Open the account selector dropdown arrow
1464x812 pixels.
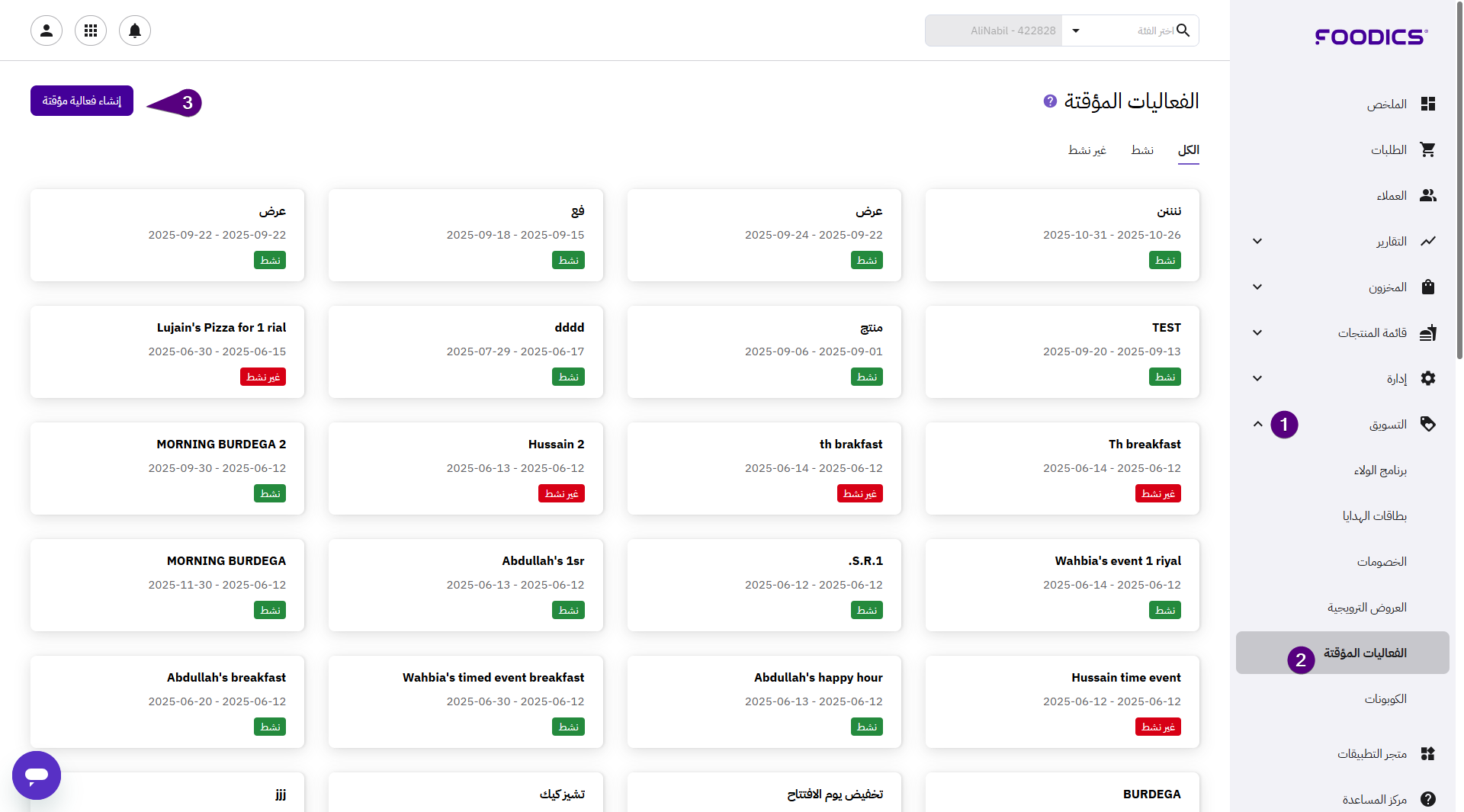[x=1076, y=30]
